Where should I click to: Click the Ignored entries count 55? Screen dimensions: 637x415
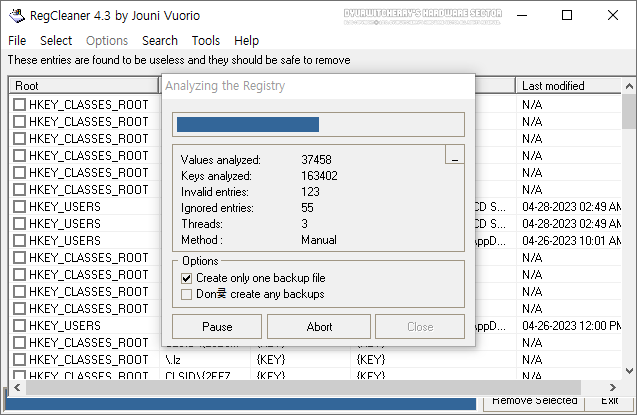[x=307, y=208]
